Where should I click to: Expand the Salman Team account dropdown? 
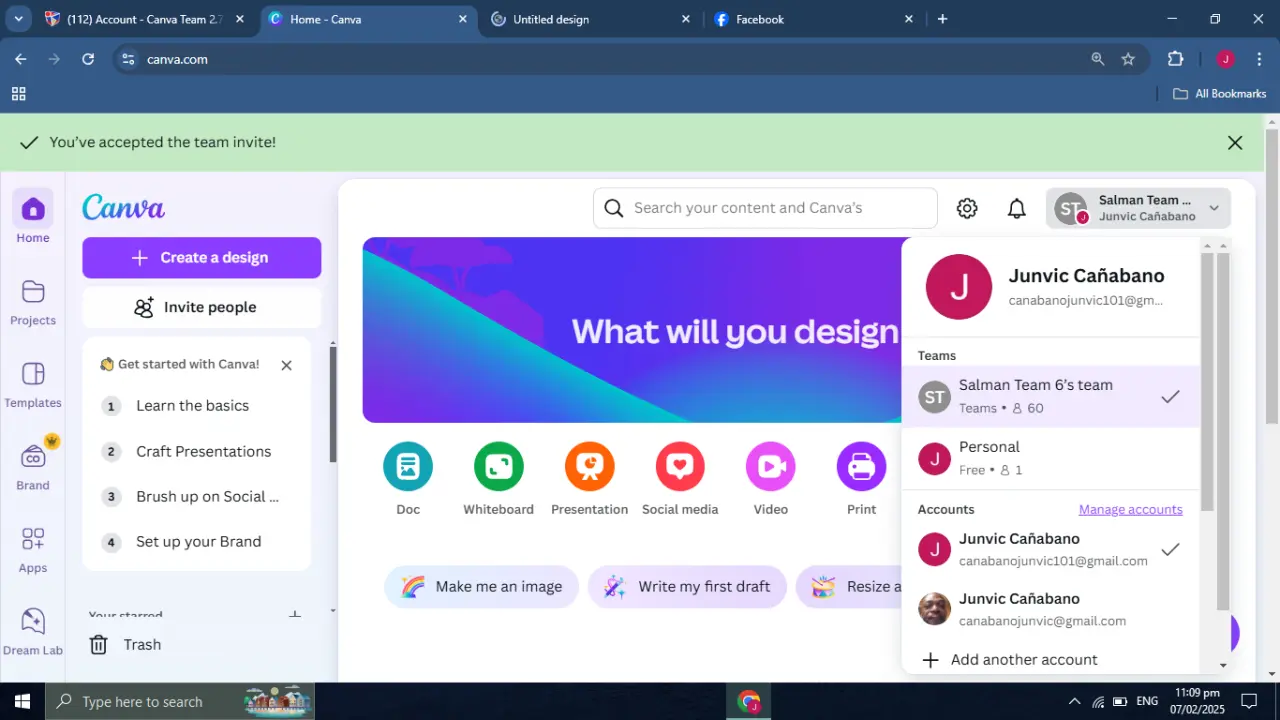pos(1139,208)
